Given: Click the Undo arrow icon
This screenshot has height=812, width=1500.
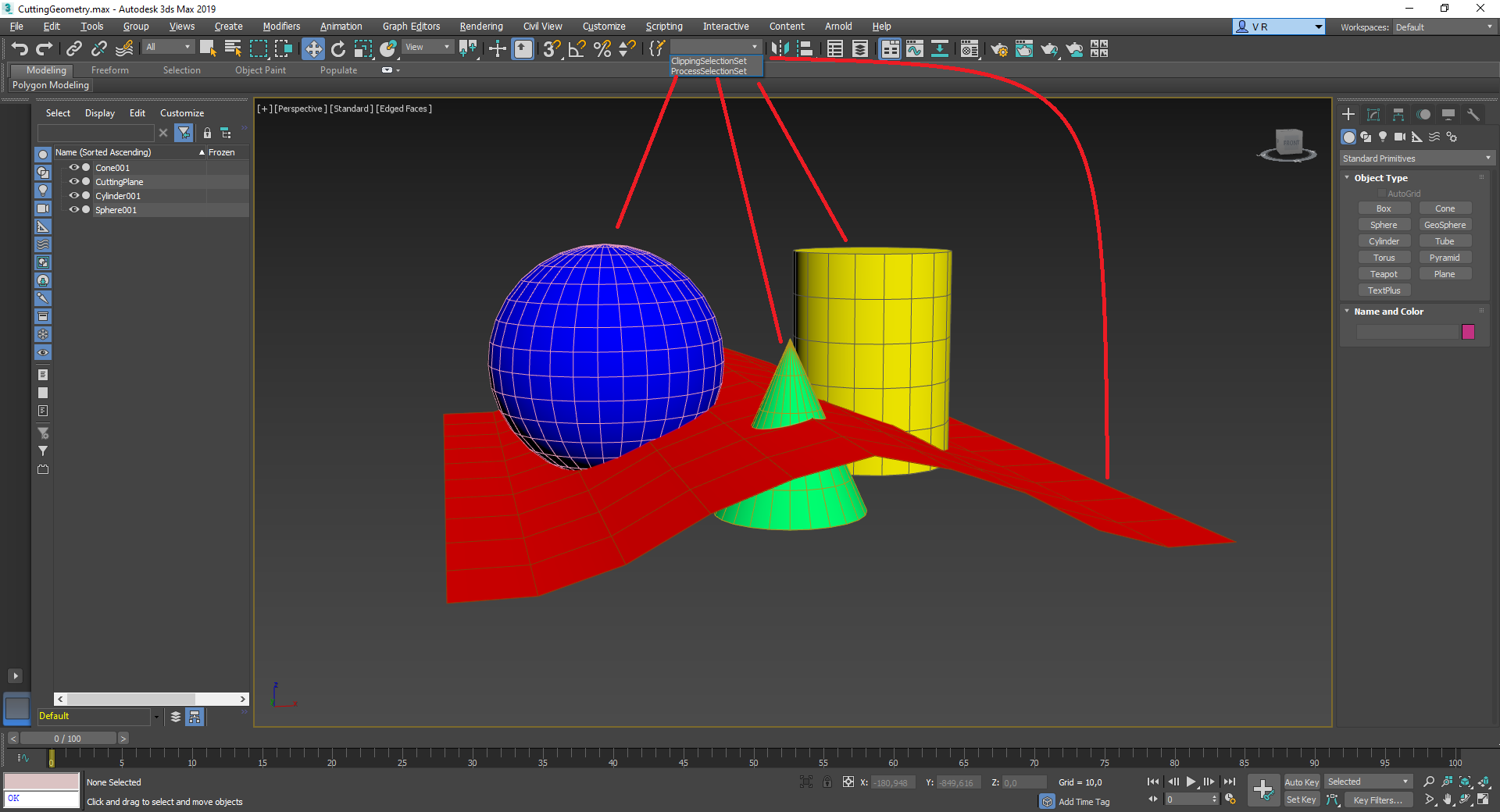Looking at the screenshot, I should (20, 49).
